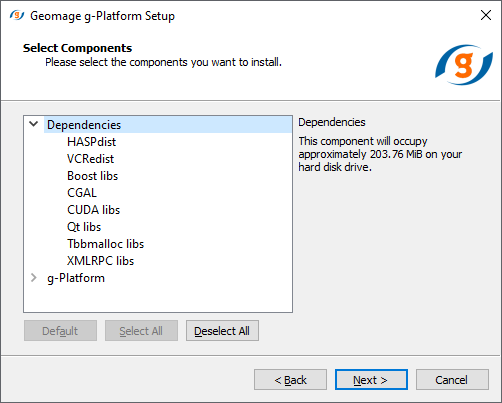Collapse the Dependencies tree node
This screenshot has width=502, height=403.
[34, 124]
